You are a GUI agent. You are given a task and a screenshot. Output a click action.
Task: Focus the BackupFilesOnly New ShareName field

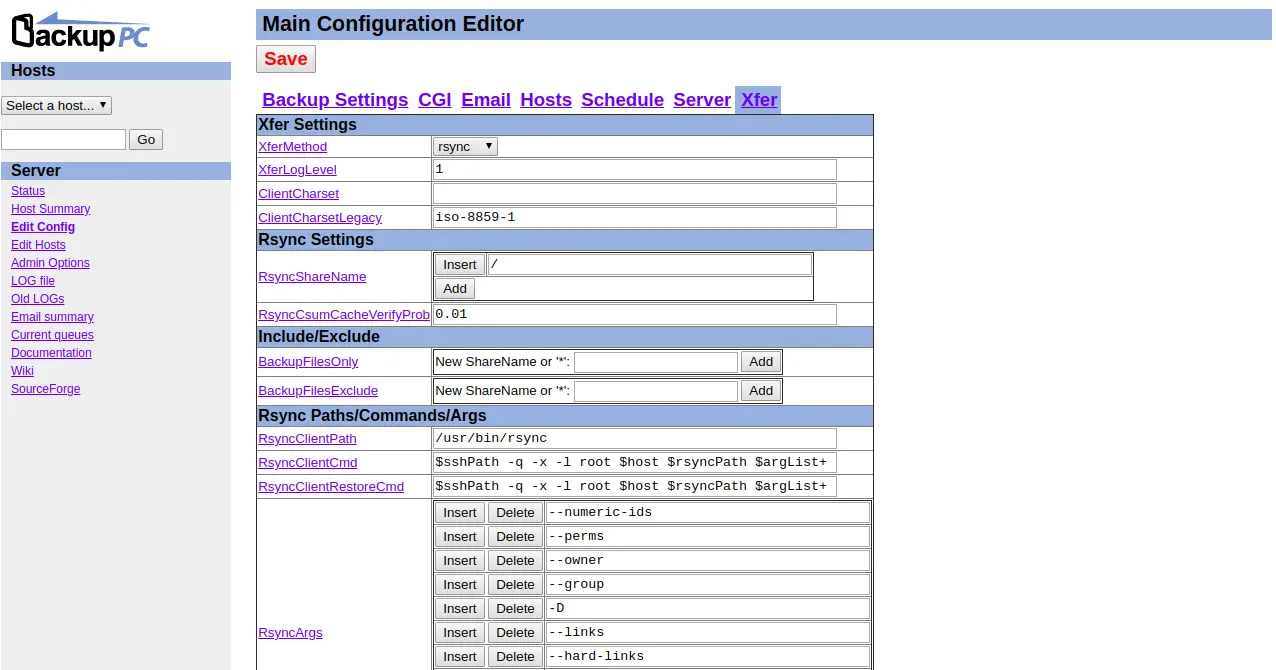tap(656, 362)
